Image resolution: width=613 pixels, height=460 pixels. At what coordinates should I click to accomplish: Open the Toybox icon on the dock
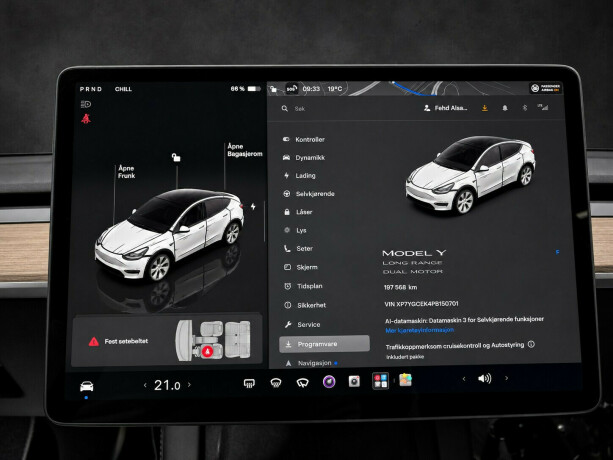point(405,379)
